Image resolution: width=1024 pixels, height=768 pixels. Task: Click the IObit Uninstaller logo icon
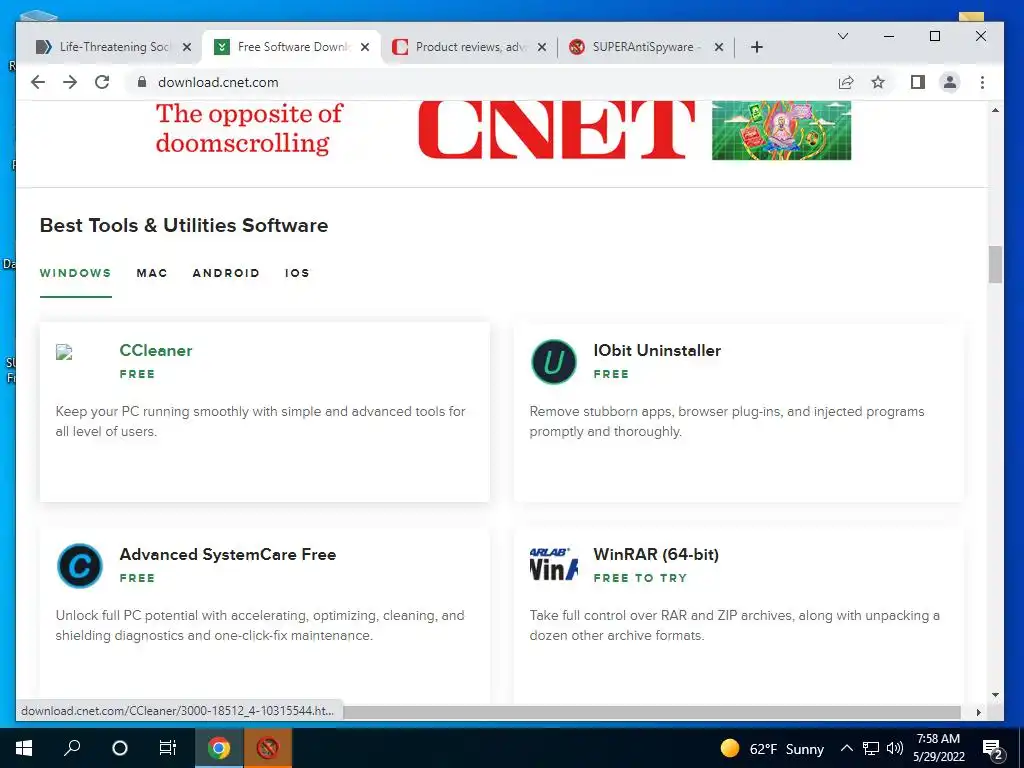(x=554, y=361)
